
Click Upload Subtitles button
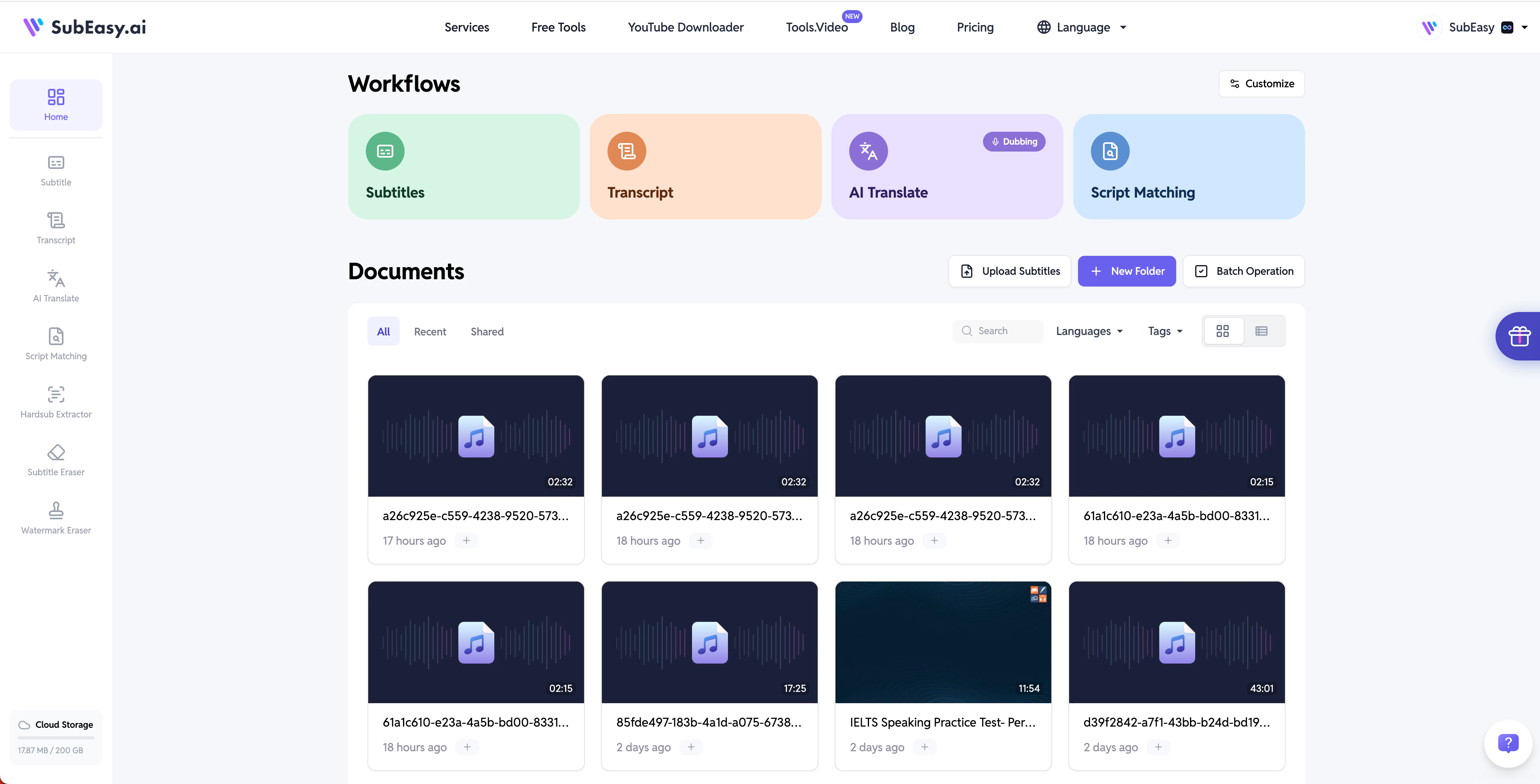[x=1010, y=271]
